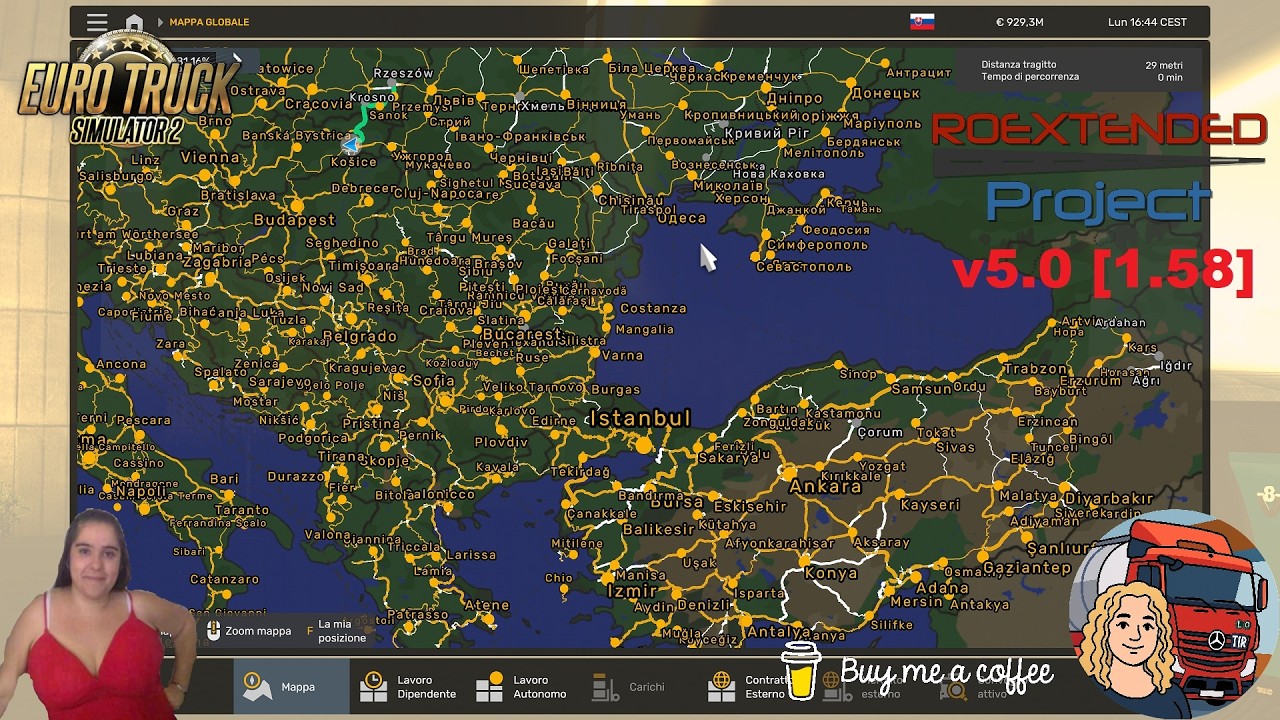Click the Lun 16:44 CEST clock
The image size is (1280, 720).
click(x=1147, y=22)
